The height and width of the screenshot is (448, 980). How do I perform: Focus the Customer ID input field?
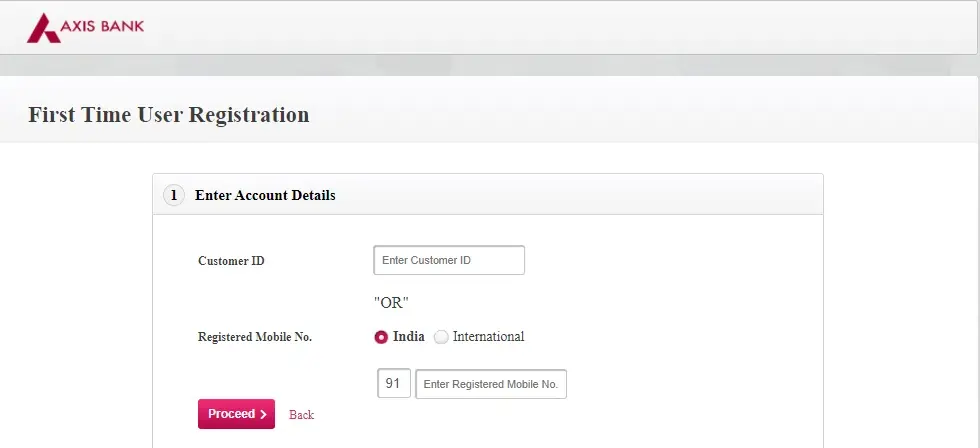click(x=449, y=260)
